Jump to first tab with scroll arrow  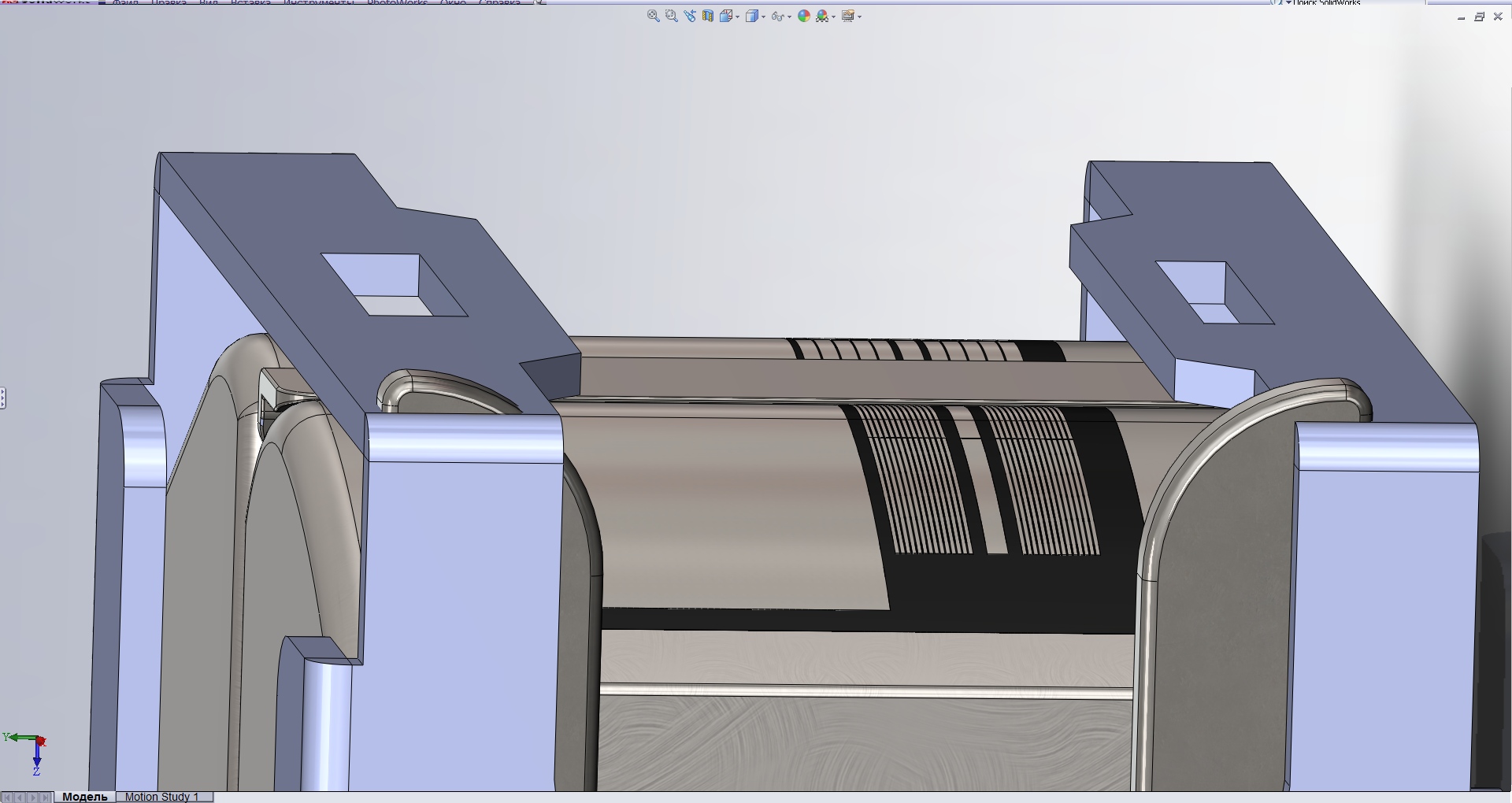7,797
